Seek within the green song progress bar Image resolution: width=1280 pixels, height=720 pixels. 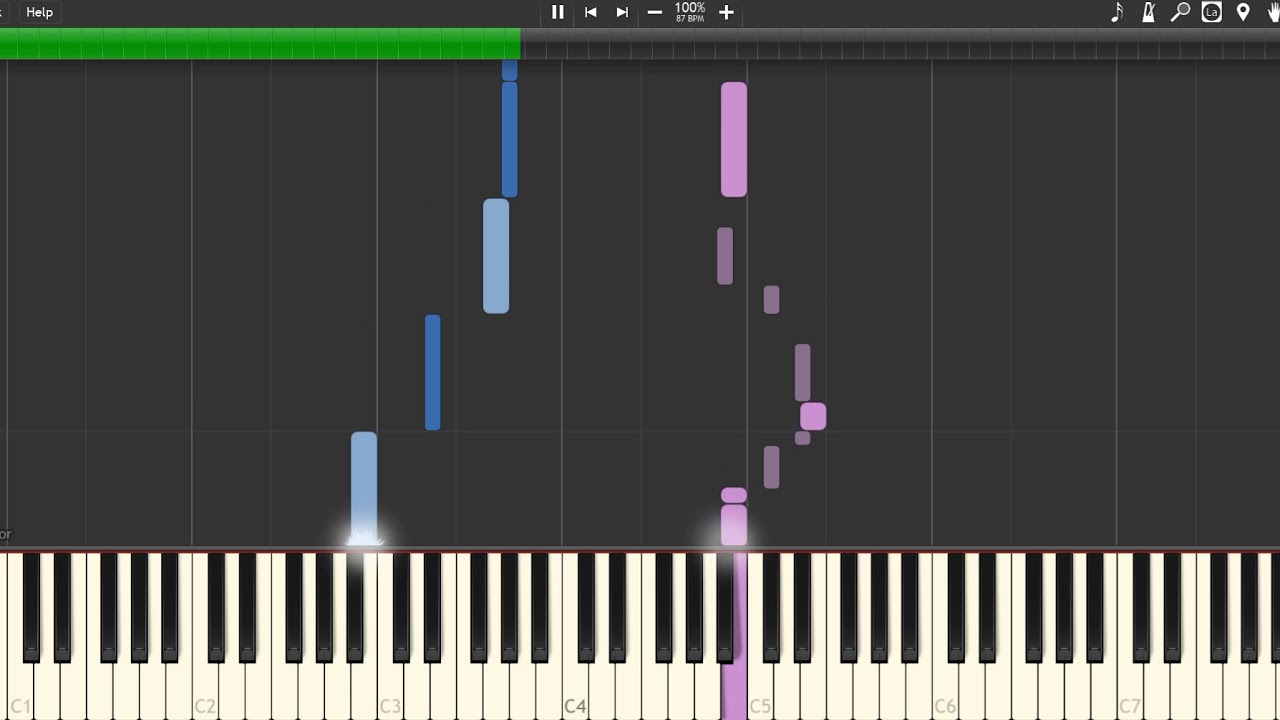(260, 43)
